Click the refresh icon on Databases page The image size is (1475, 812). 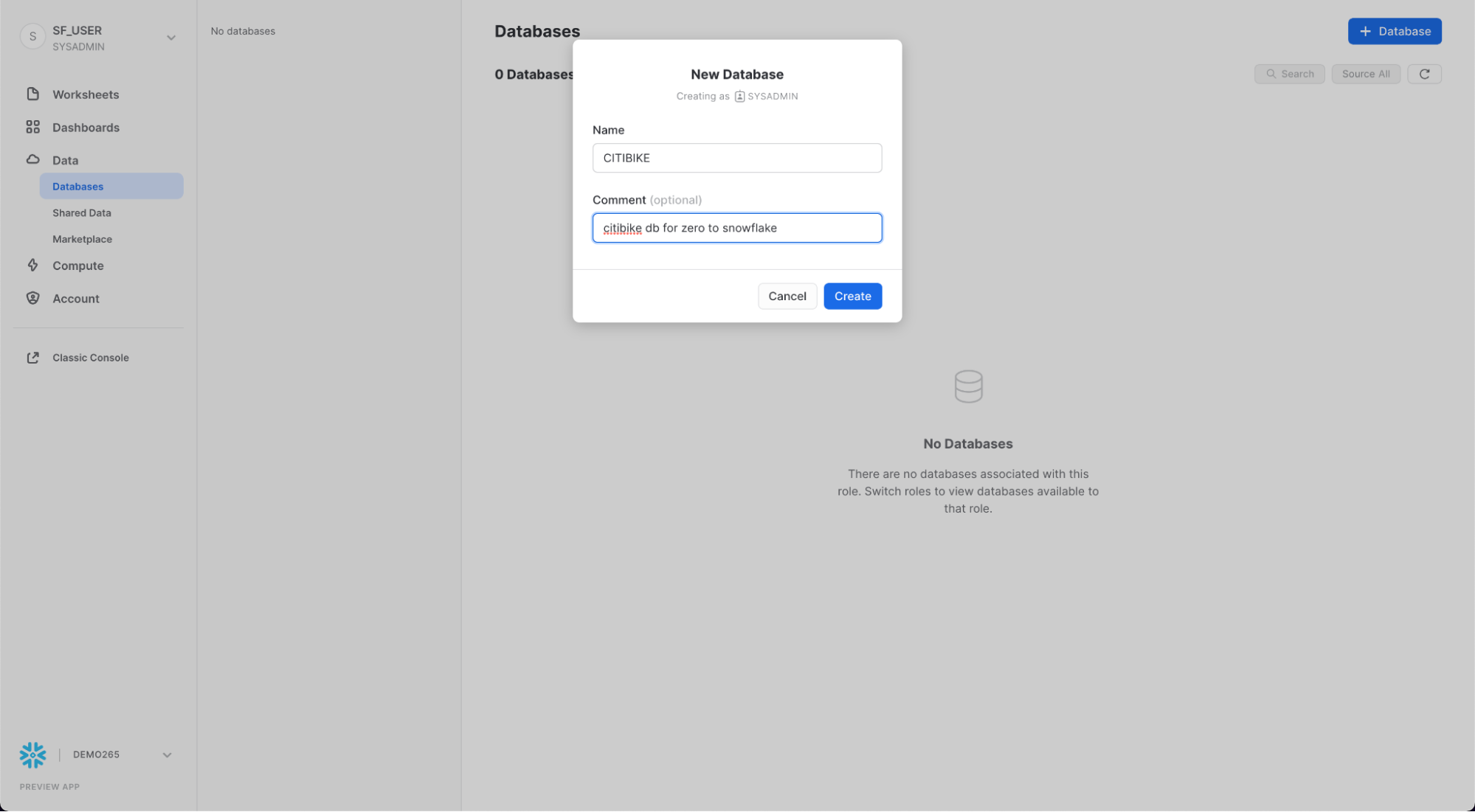coord(1425,73)
